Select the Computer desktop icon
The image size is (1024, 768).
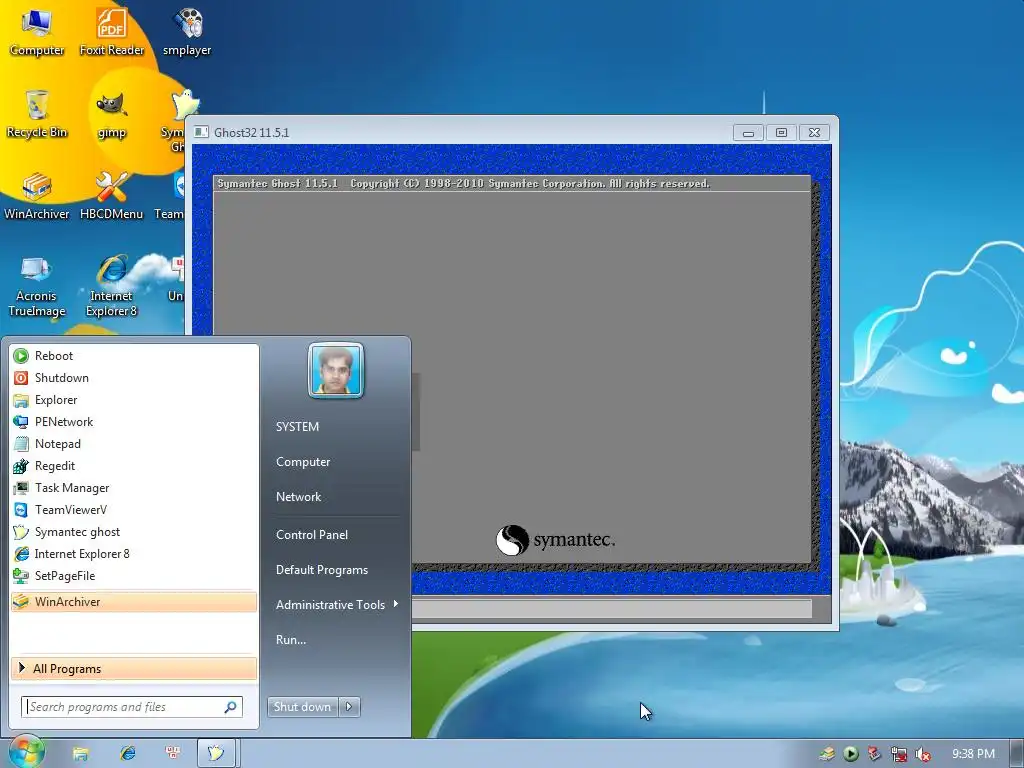click(x=37, y=33)
